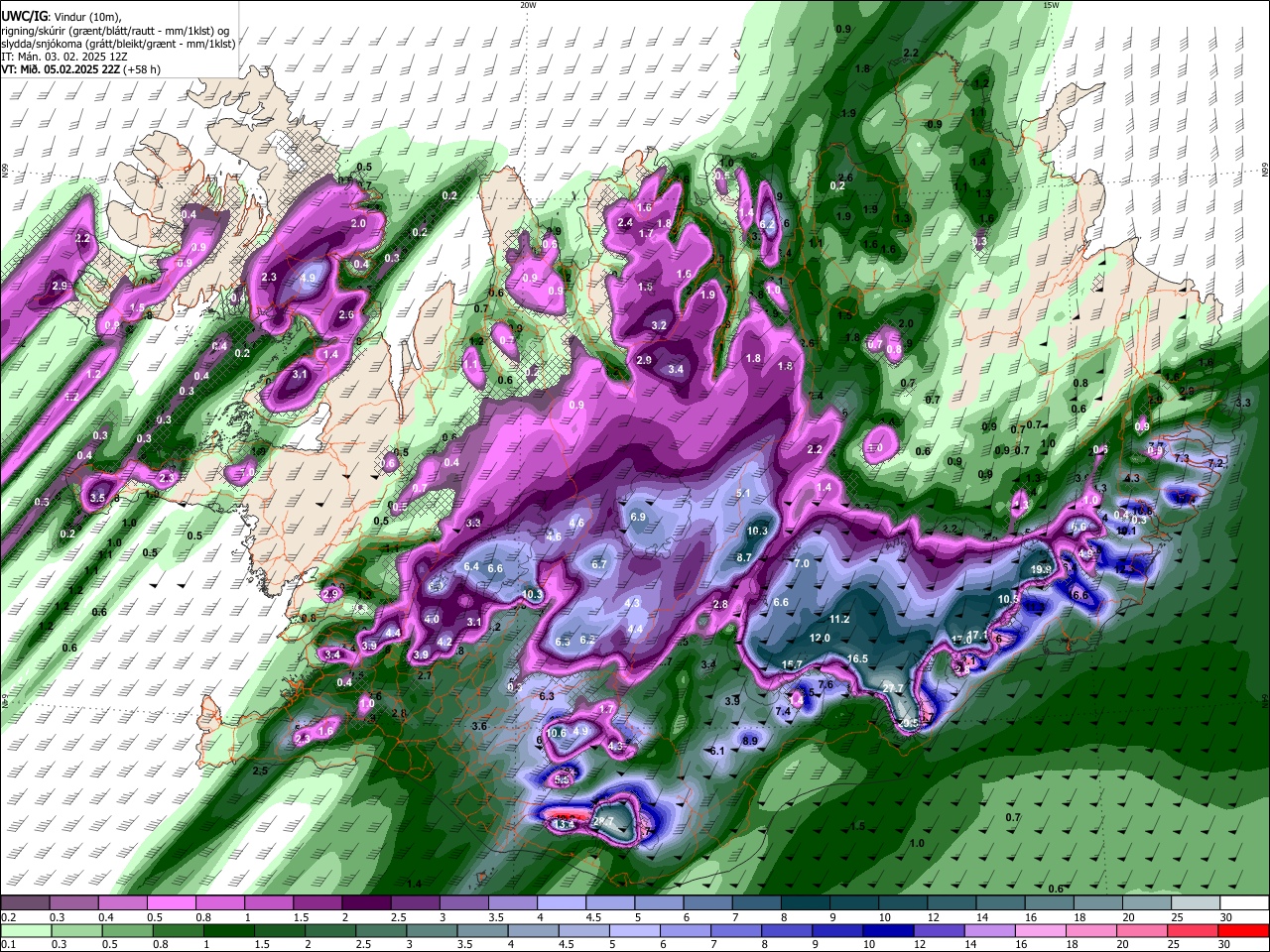Viewport: 1270px width, 952px height.
Task: Click the '3.2' precipitation value
Action: click(x=659, y=325)
